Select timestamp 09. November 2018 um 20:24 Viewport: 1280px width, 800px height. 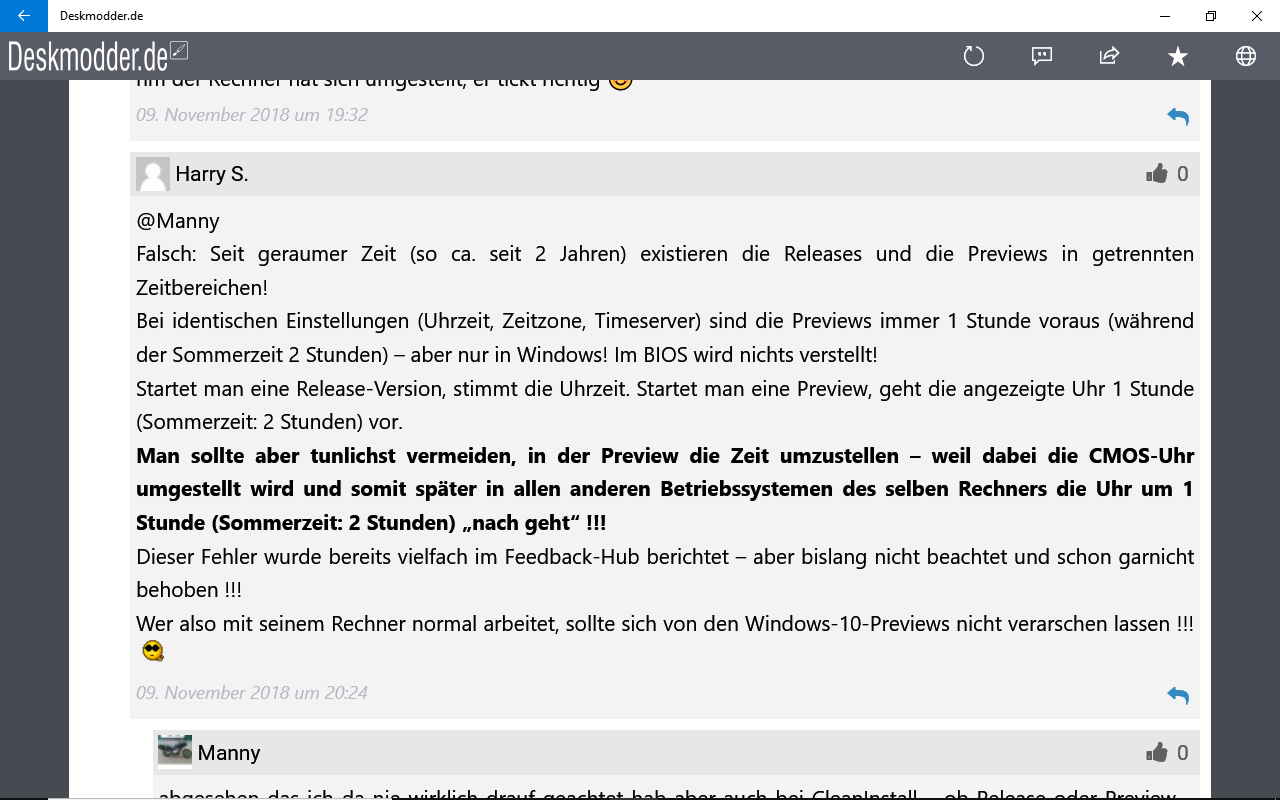coord(252,693)
